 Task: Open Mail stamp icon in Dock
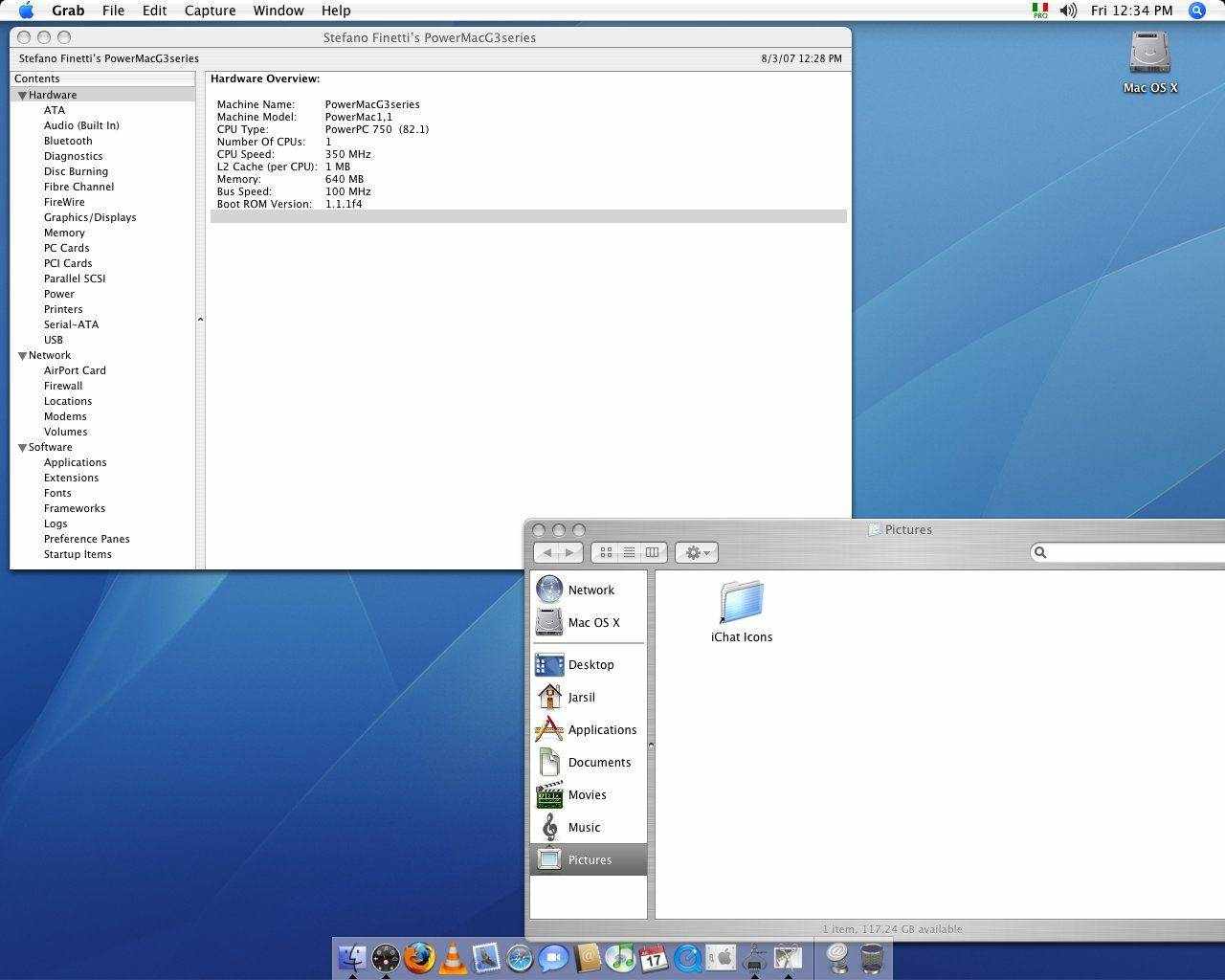(486, 957)
